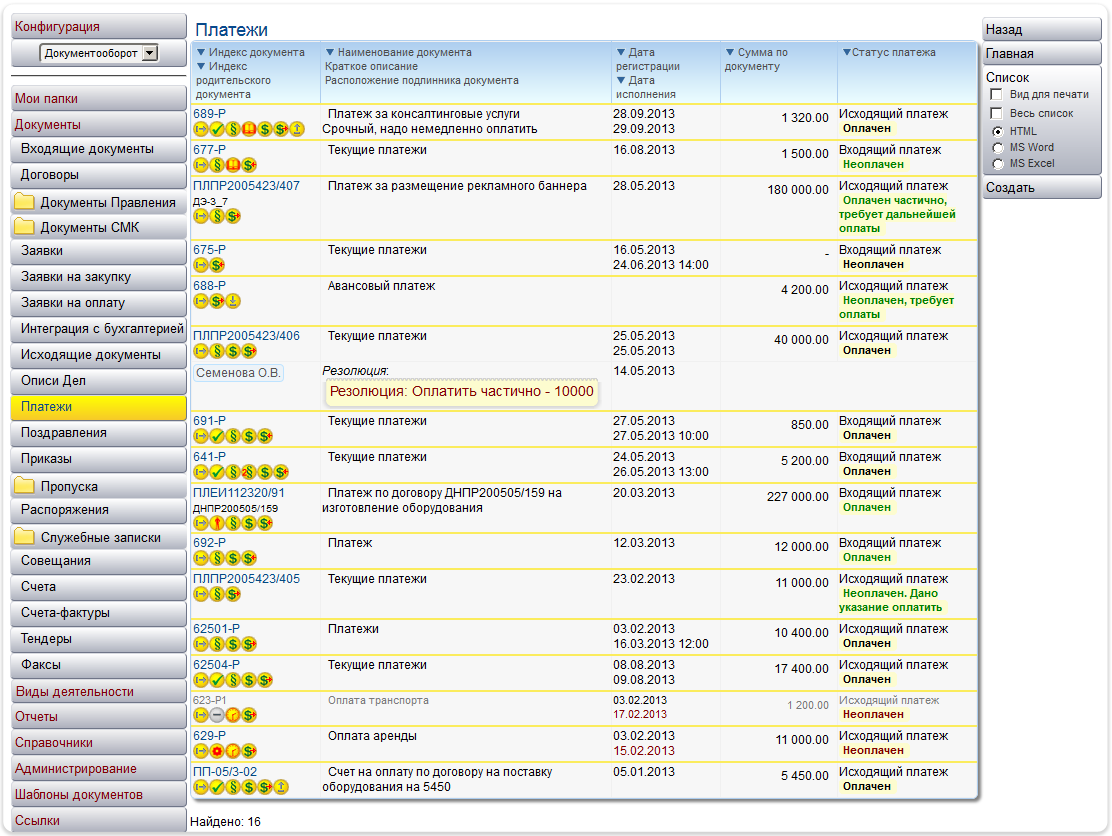1112x836 pixels.
Task: Open 'Заявки на оплату' in sidebar
Action: coord(73,303)
